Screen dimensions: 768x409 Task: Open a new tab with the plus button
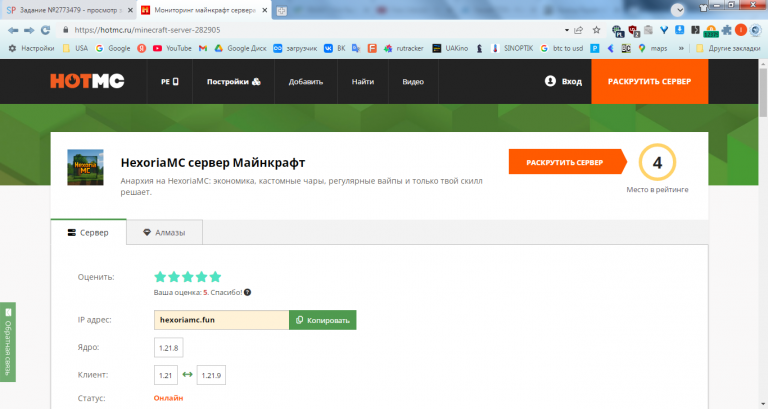(282, 11)
